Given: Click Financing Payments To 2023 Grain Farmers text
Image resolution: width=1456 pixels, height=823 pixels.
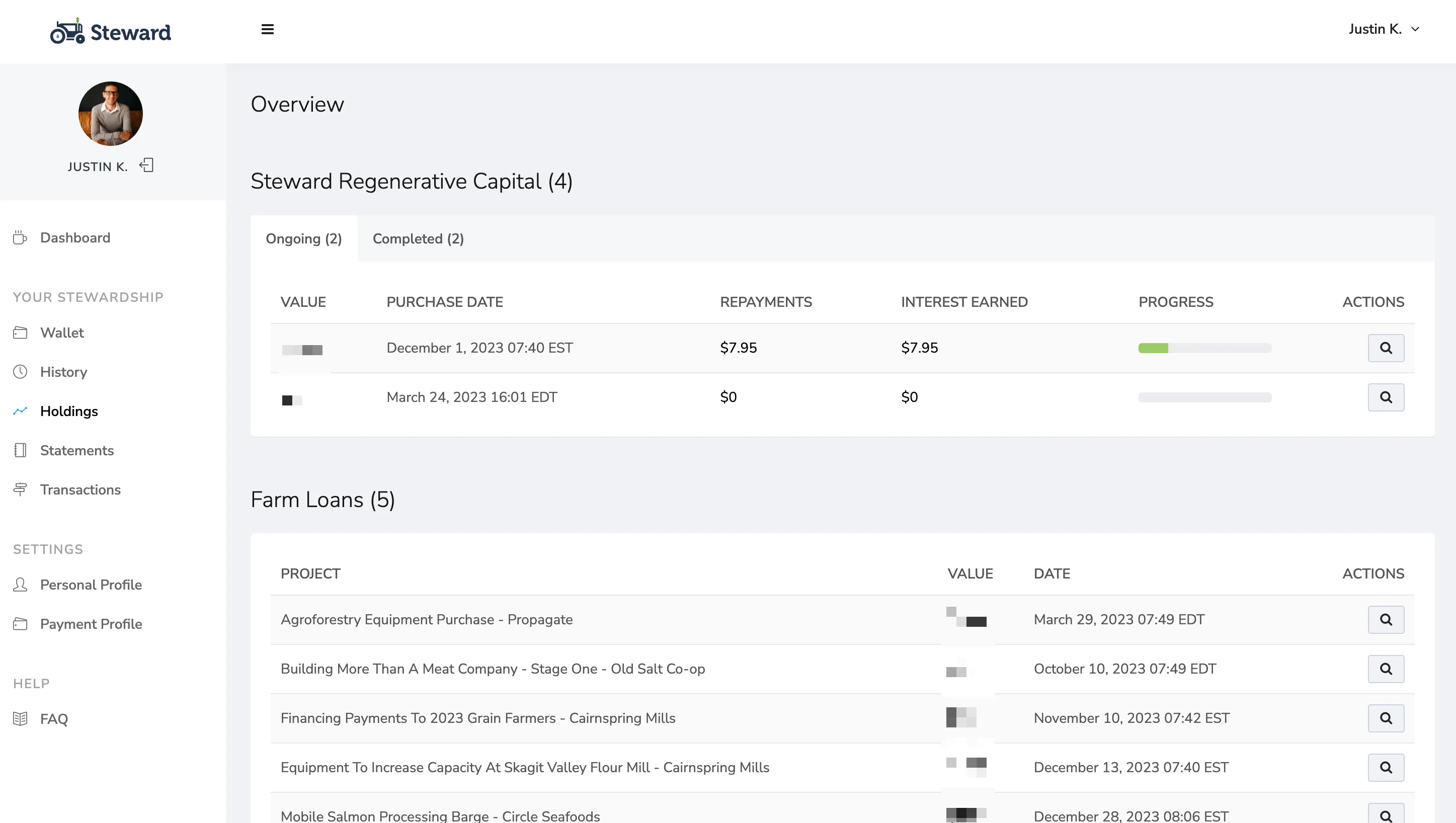Looking at the screenshot, I should coord(477,718).
